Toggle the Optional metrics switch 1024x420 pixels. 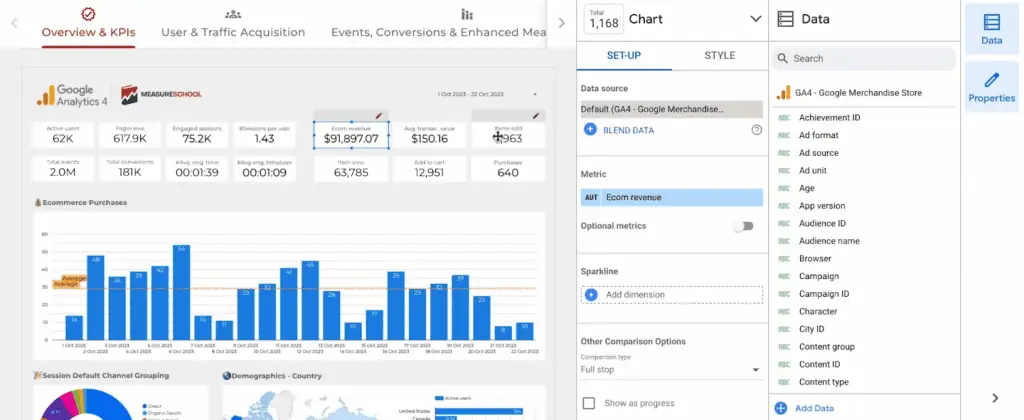pyautogui.click(x=743, y=226)
